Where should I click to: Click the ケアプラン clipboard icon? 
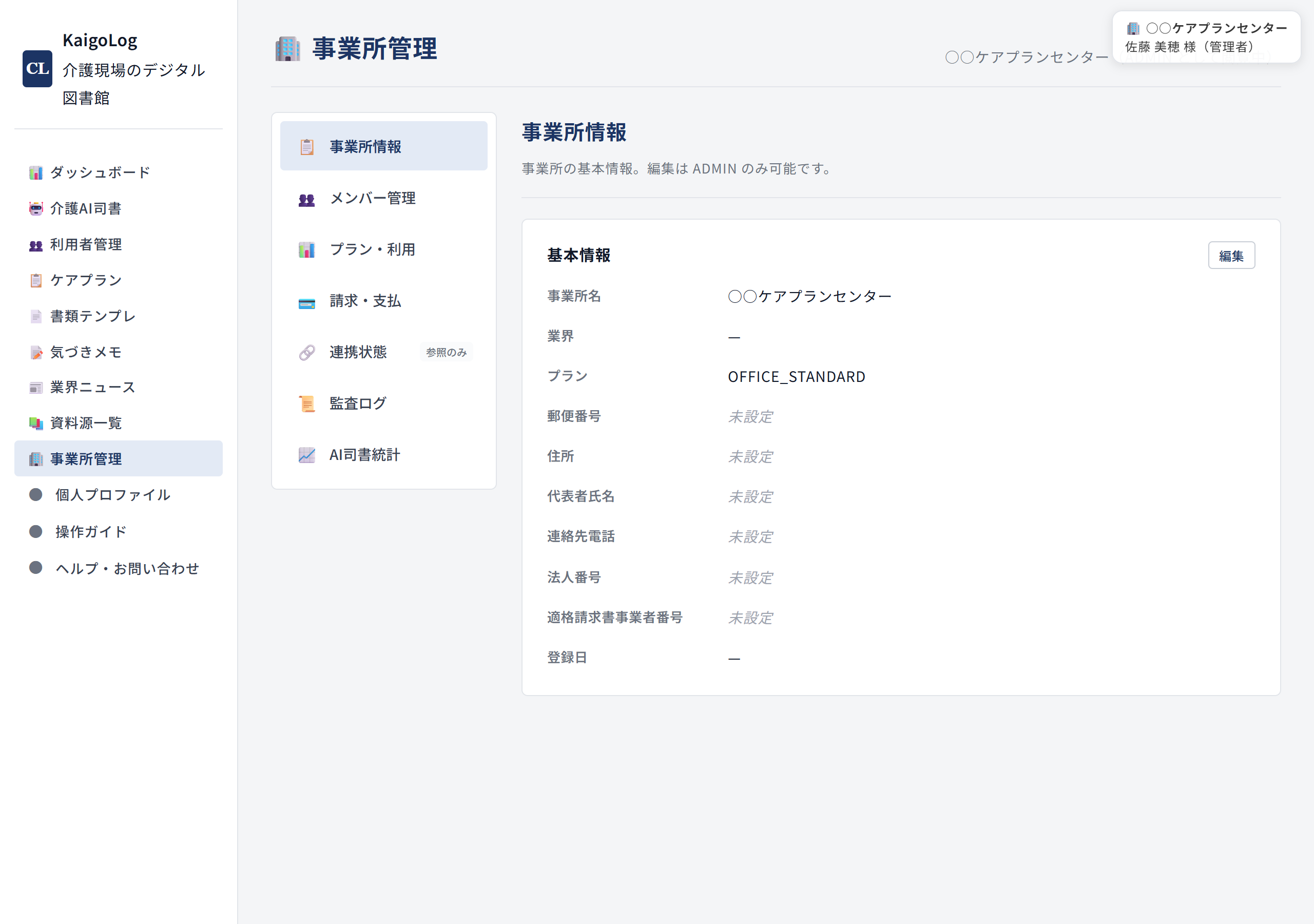[x=36, y=280]
